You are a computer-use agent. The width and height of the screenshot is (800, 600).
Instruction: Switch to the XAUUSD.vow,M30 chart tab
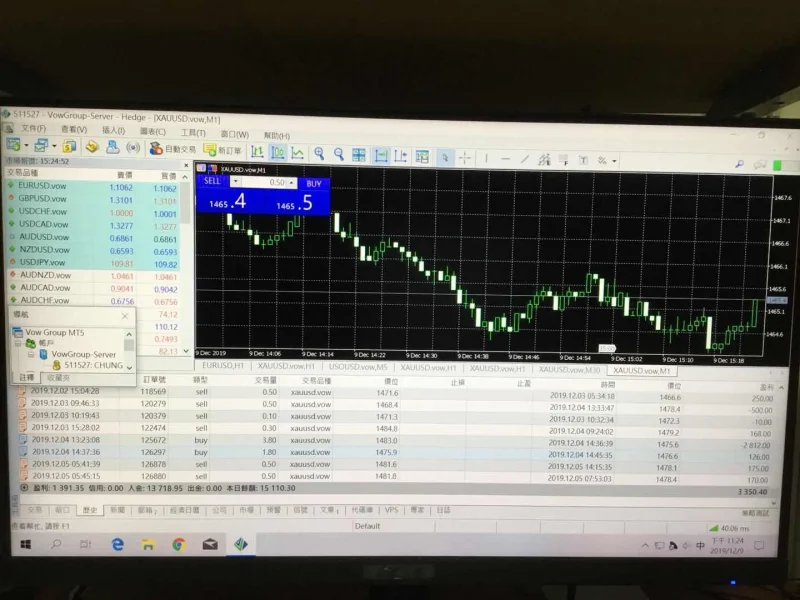pyautogui.click(x=569, y=369)
